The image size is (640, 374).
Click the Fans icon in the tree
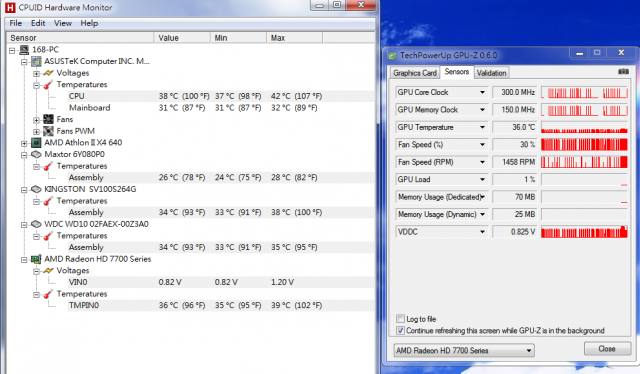(x=48, y=120)
